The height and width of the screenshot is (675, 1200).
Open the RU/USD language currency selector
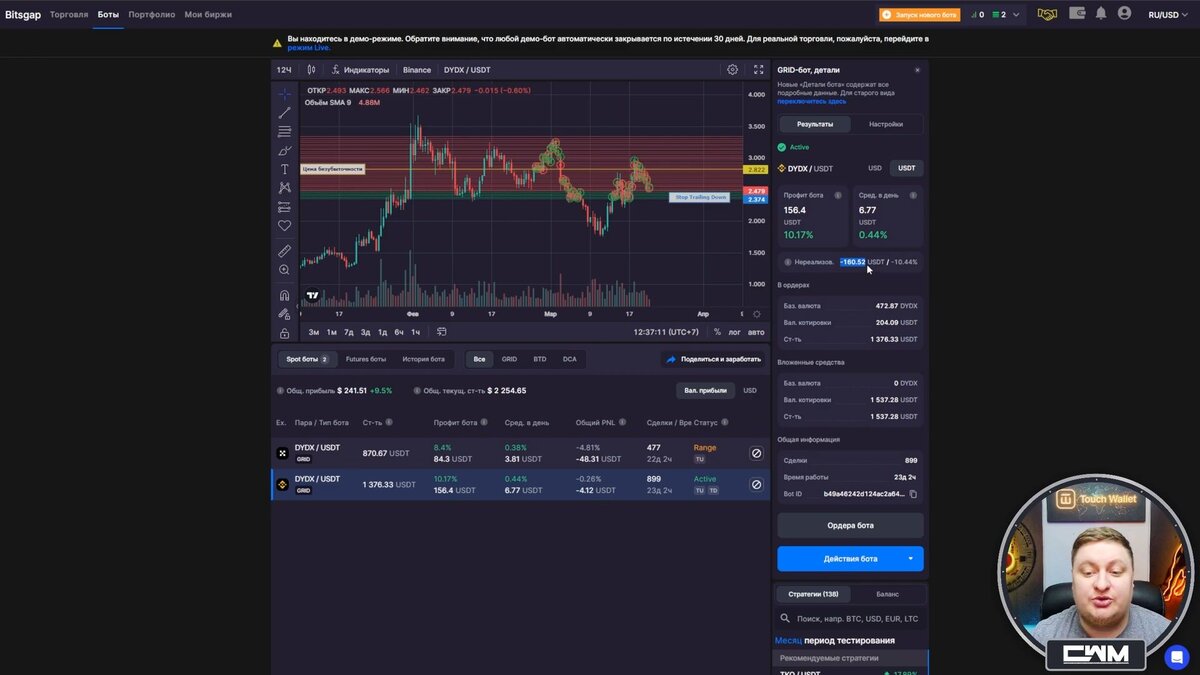point(1168,15)
